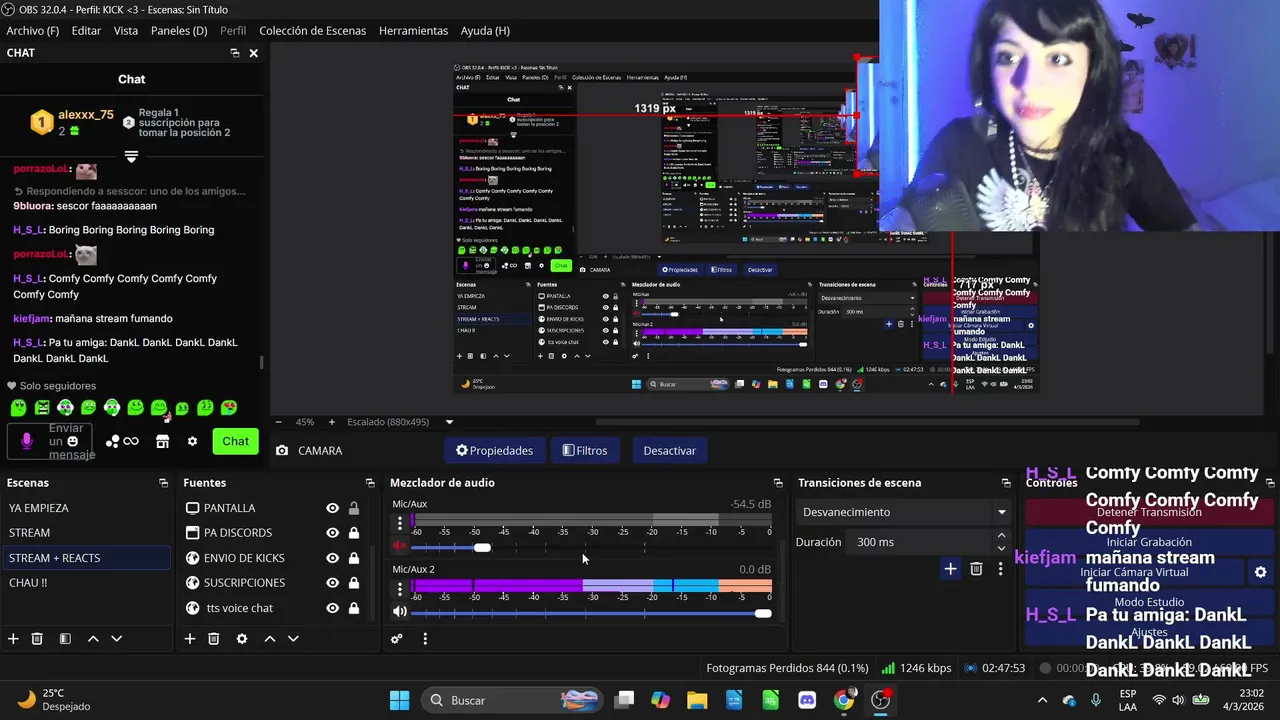Open Mic/Aux 2 channel options dots
This screenshot has height=720, width=1280.
click(400, 588)
